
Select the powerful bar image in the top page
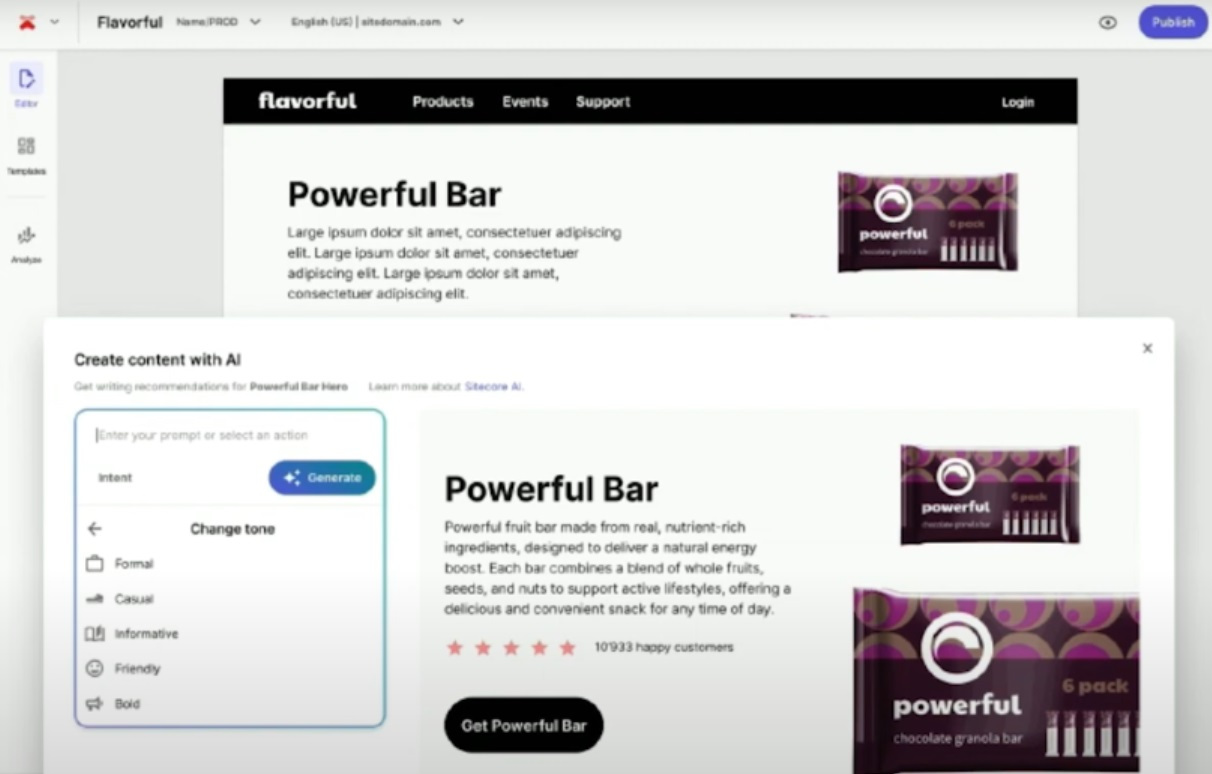(927, 222)
